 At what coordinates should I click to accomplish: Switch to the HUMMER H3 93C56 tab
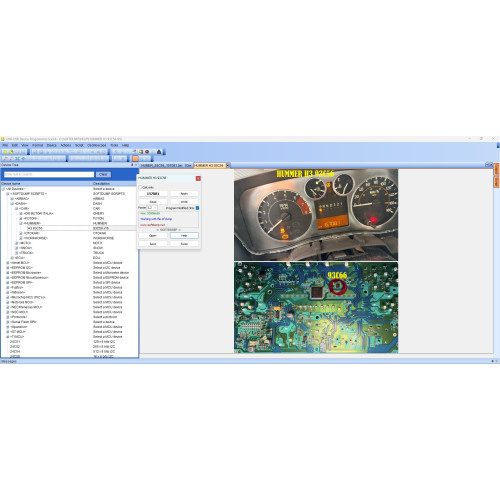[209, 165]
